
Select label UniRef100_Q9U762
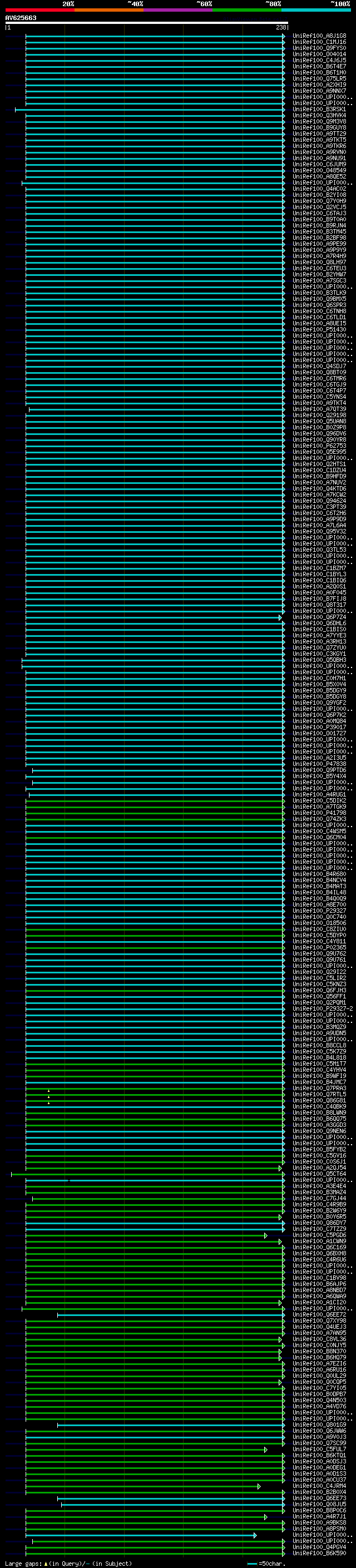(x=319, y=953)
